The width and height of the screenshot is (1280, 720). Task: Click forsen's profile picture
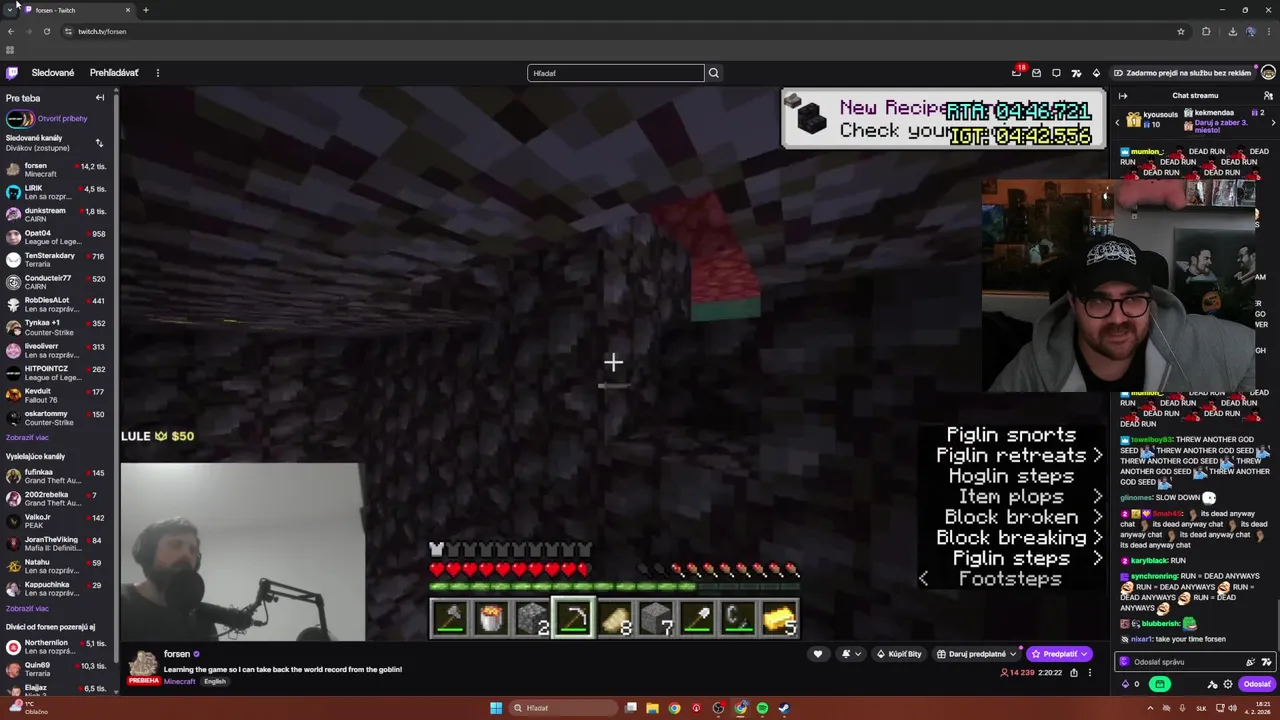144,662
